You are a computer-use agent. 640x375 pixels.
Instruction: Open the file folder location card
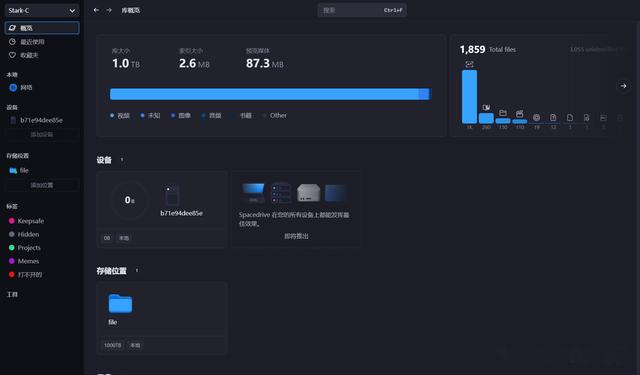(162, 318)
